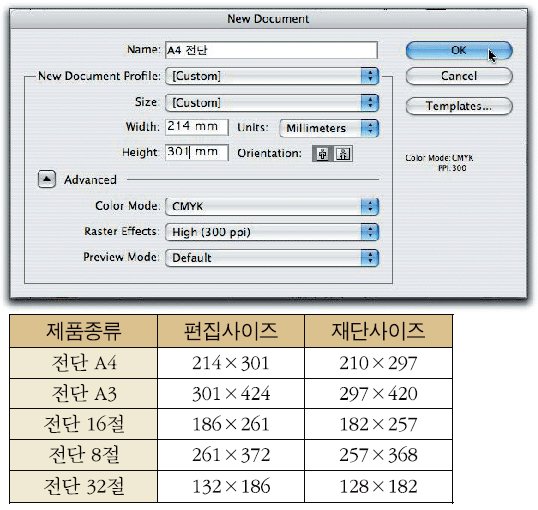
Task: Click table cell '182×257'
Action: (378, 424)
